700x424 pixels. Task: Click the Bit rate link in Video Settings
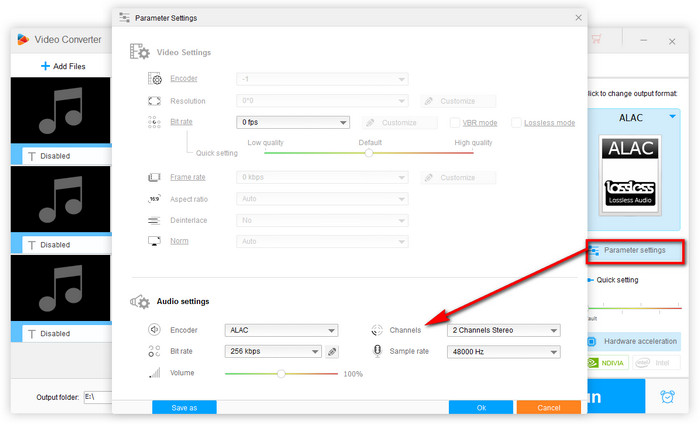(181, 121)
